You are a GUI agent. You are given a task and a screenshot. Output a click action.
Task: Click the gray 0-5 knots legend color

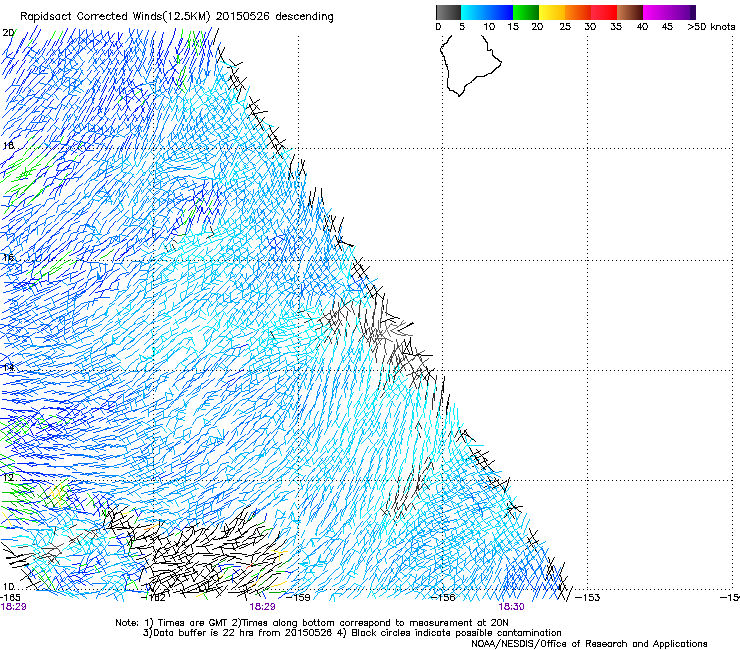point(448,12)
